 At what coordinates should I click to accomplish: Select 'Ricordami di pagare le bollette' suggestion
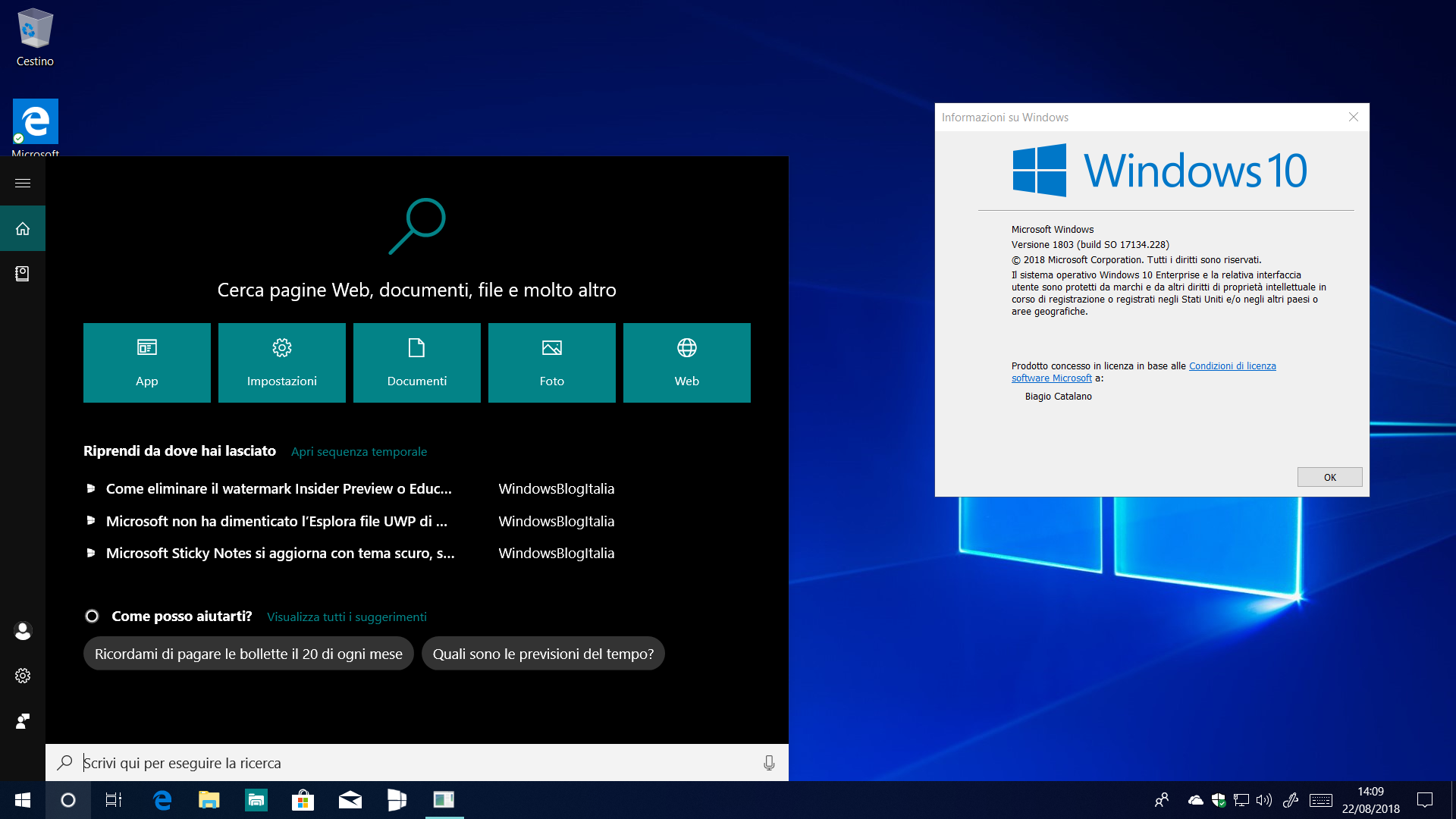[x=249, y=654]
